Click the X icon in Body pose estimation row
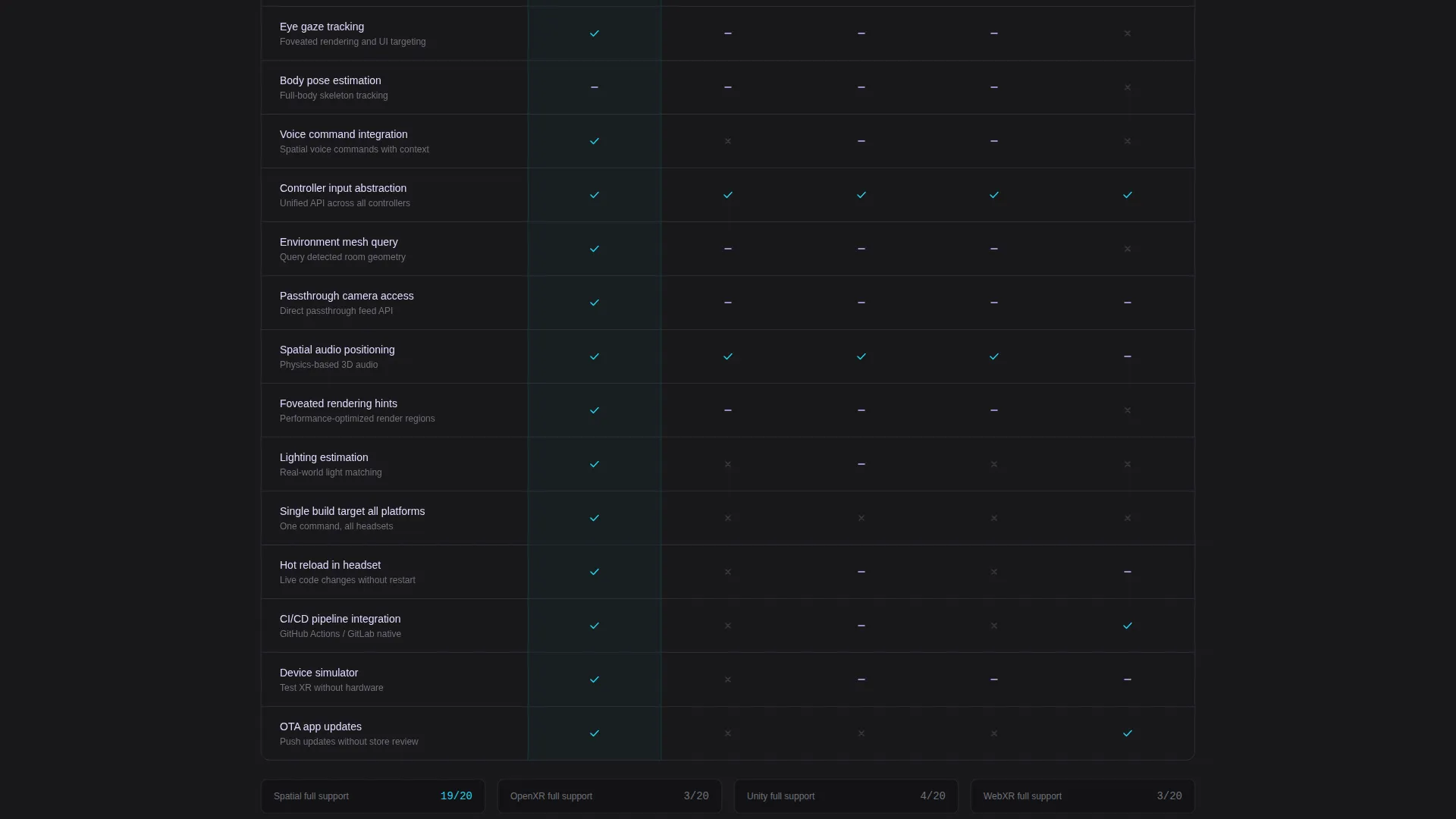This screenshot has width=1456, height=819. [1128, 87]
